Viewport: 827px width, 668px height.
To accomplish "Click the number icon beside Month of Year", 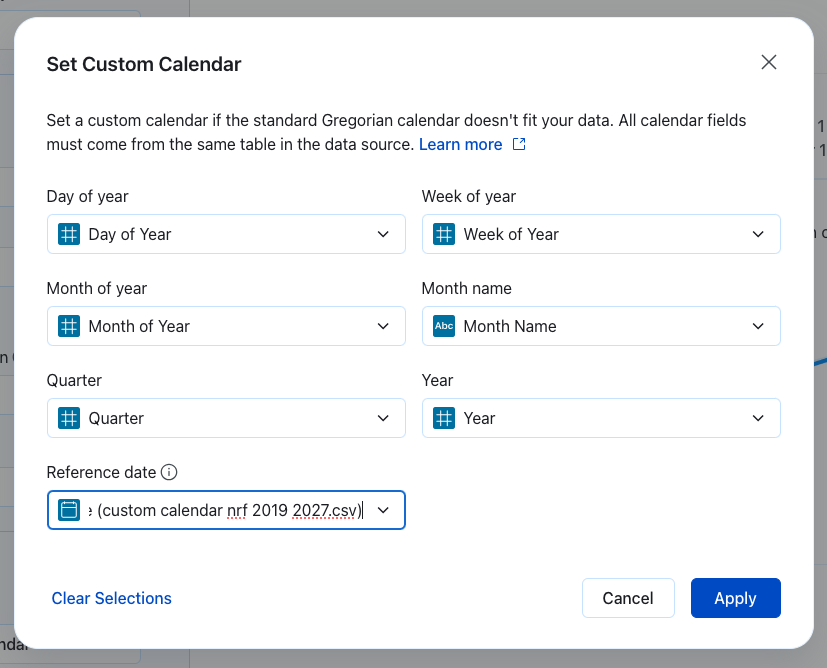I will click(69, 326).
